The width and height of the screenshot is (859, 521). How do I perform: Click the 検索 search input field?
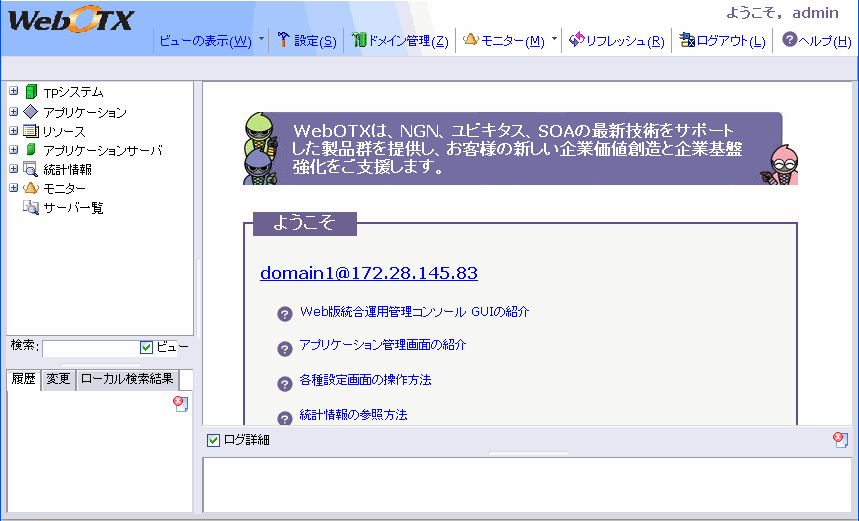click(90, 348)
